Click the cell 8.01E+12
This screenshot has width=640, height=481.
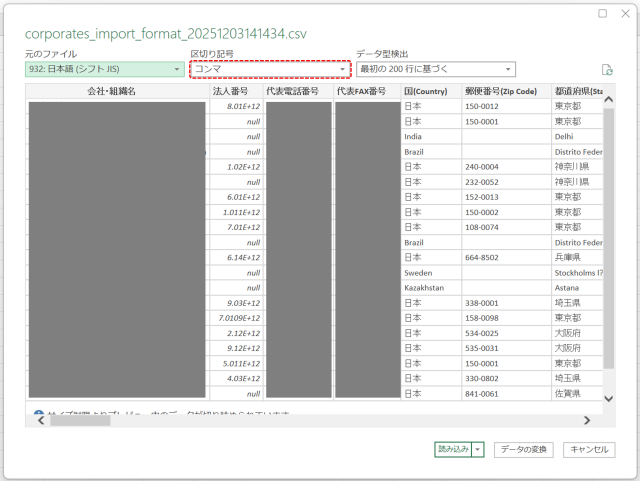(x=236, y=106)
